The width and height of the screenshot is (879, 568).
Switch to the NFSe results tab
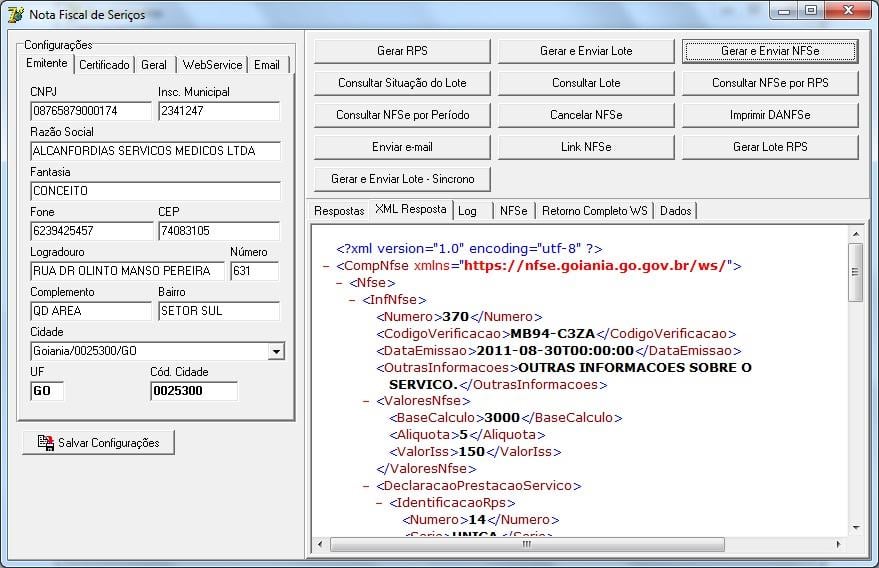click(513, 211)
